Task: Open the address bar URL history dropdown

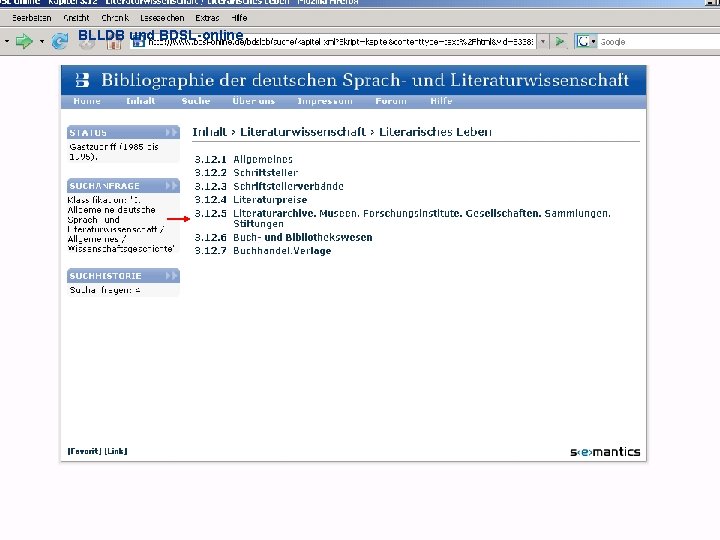Action: 543,42
